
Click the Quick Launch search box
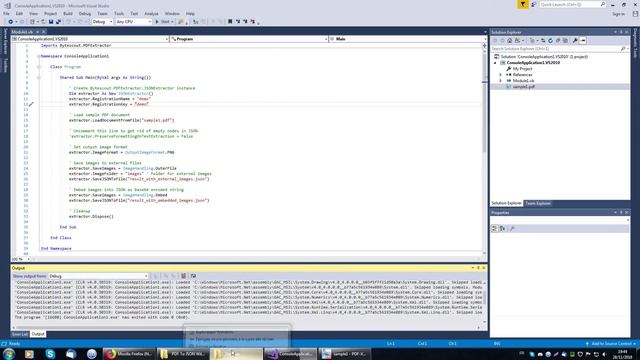click(x=573, y=4)
